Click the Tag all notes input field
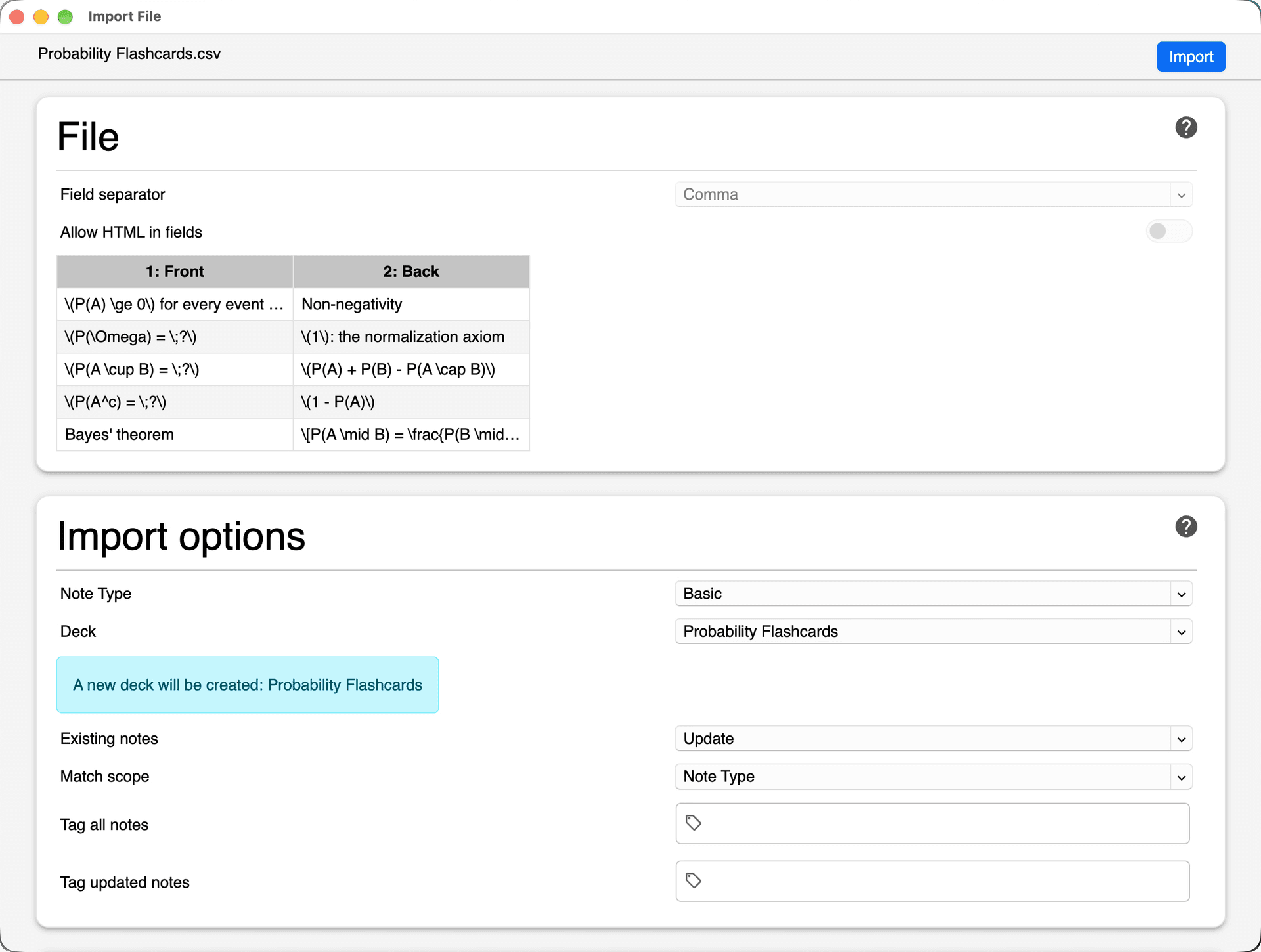The height and width of the screenshot is (952, 1261). click(933, 823)
